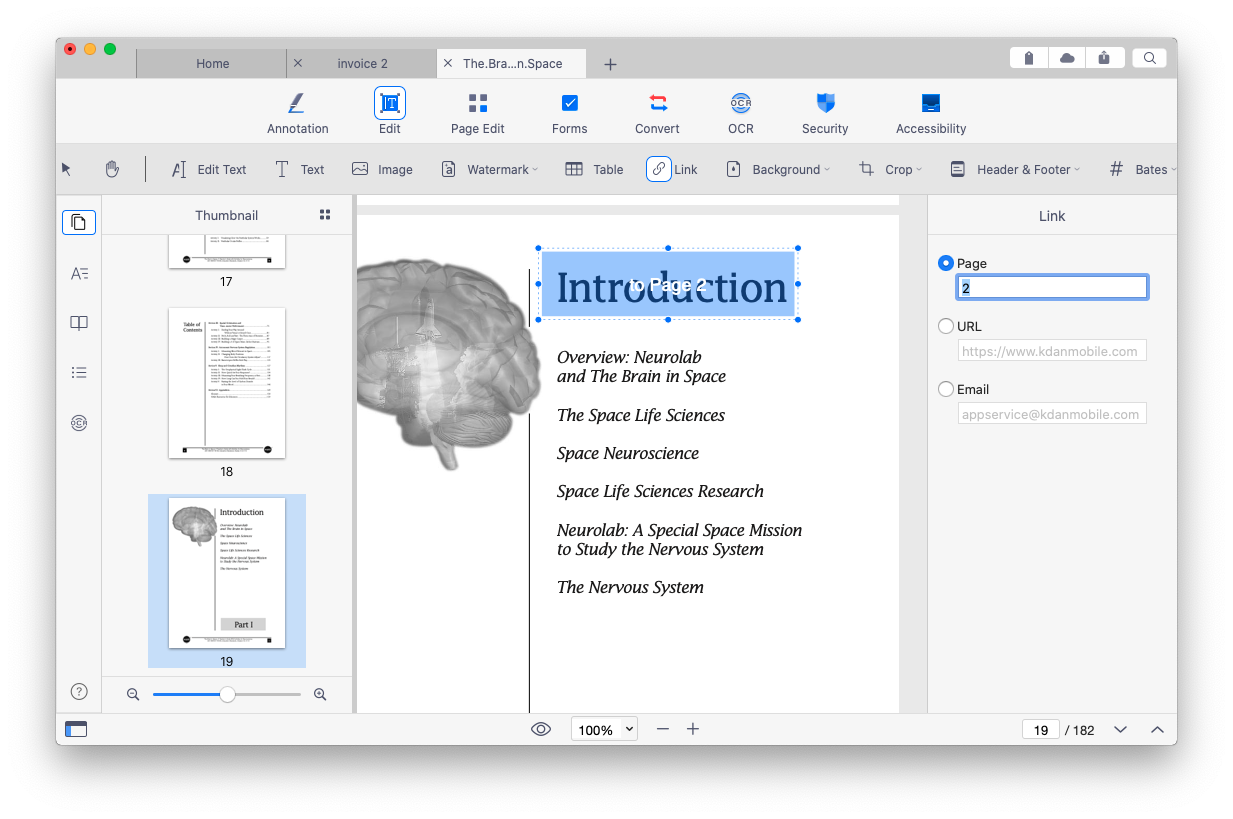The width and height of the screenshot is (1233, 819).
Task: Select the Email link radio button
Action: coord(946,389)
